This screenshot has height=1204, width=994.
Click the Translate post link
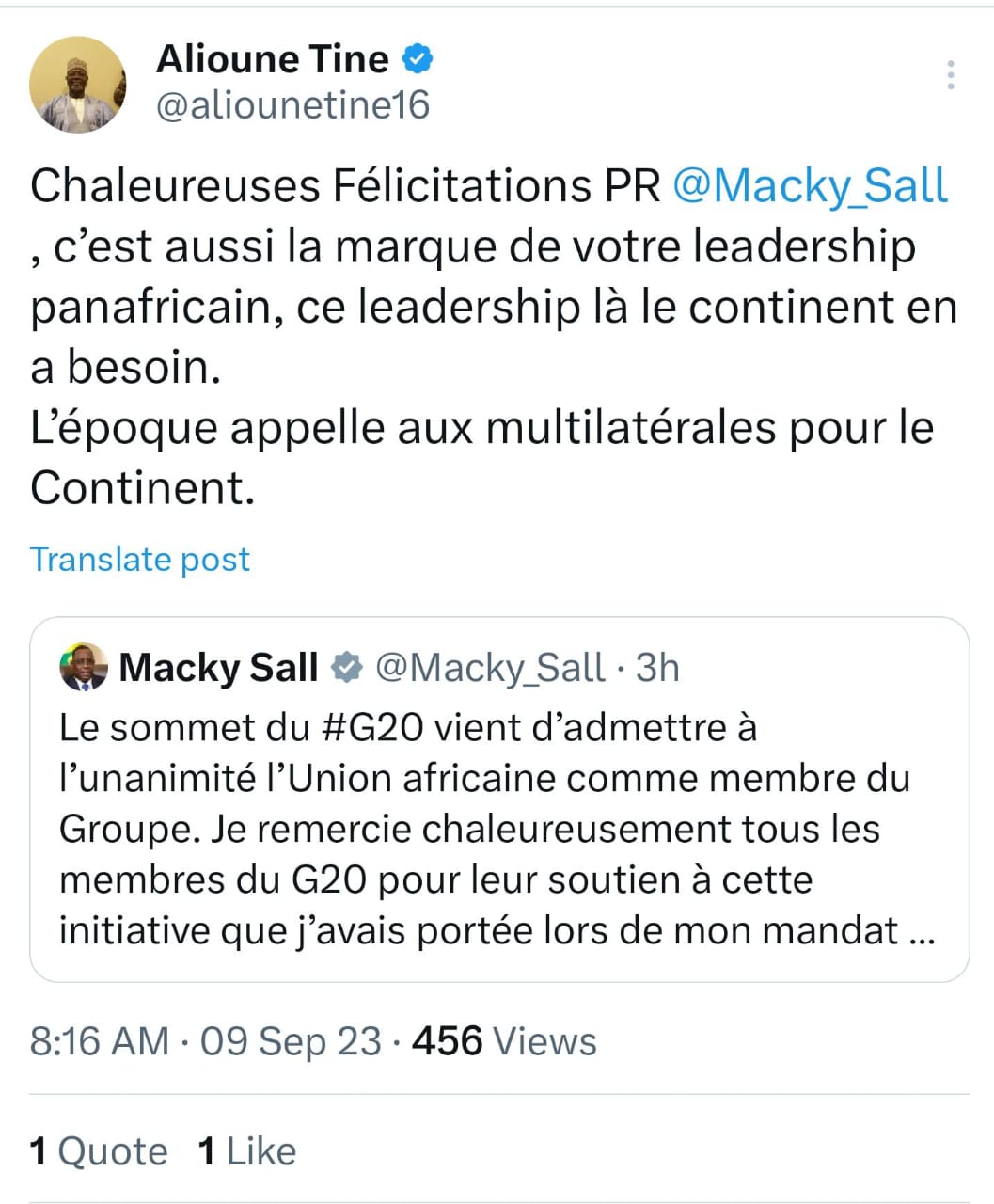[x=140, y=559]
